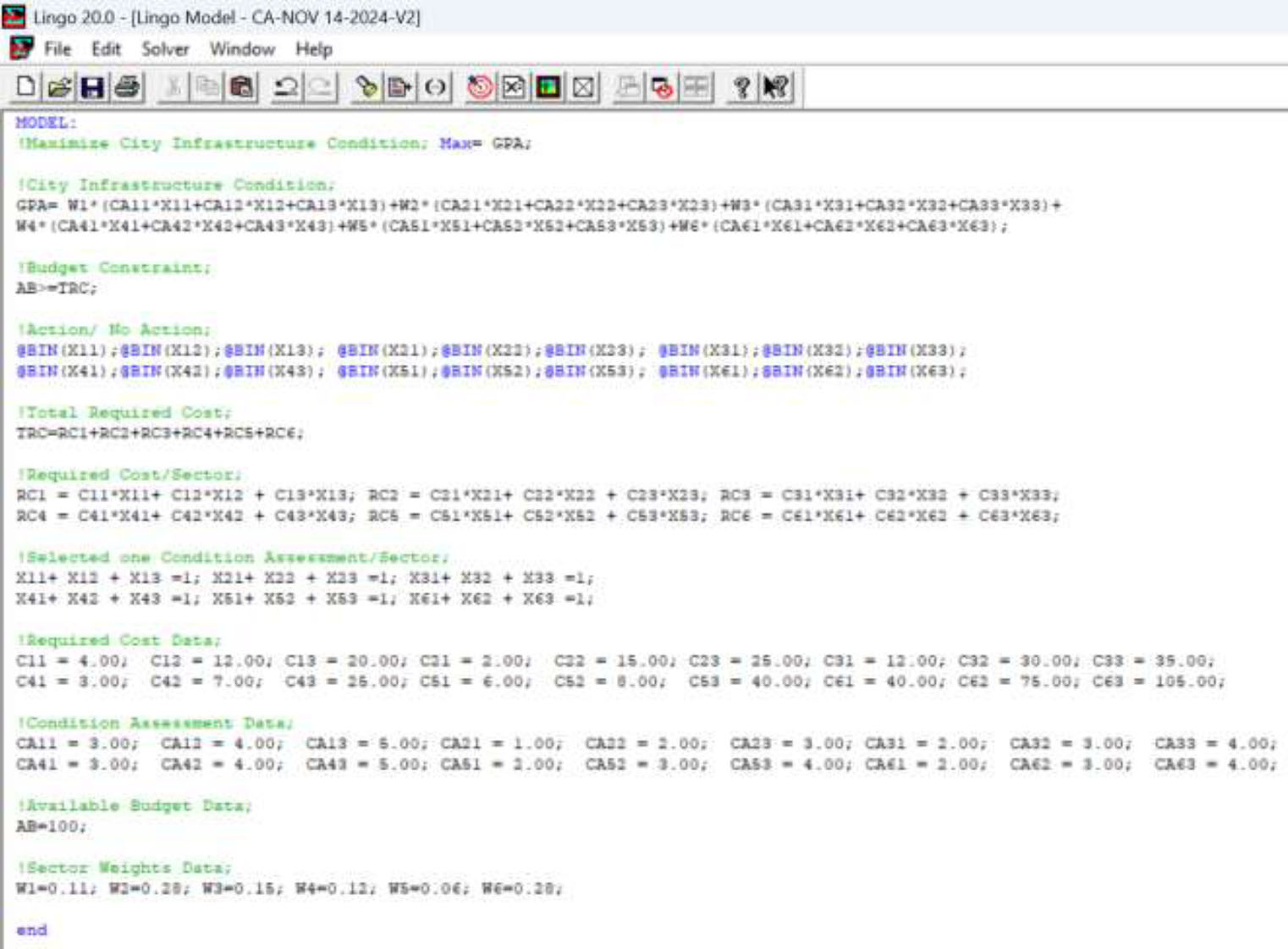Screen dimensions: 1288x949
Task: Click the grayed Redo arrow icon
Action: tap(321, 87)
